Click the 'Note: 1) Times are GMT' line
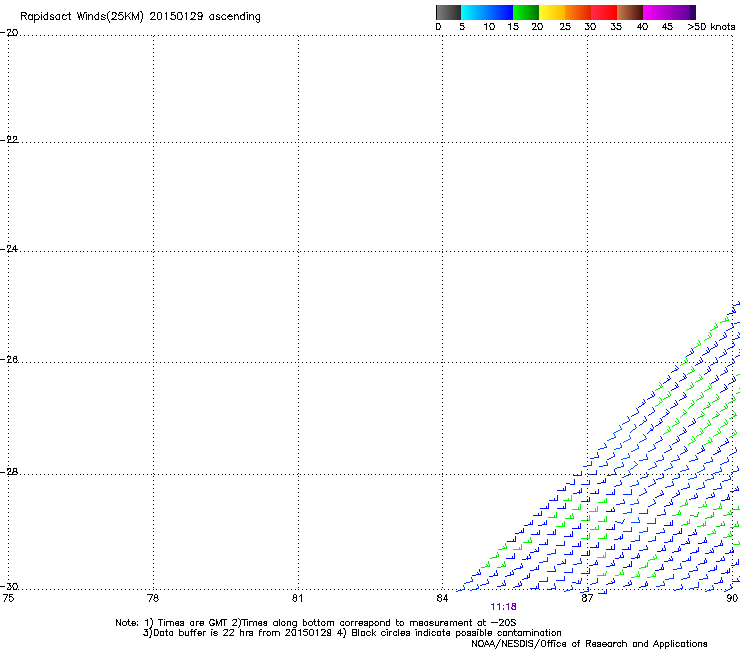Screen dimensions: 740x650 coord(315,623)
